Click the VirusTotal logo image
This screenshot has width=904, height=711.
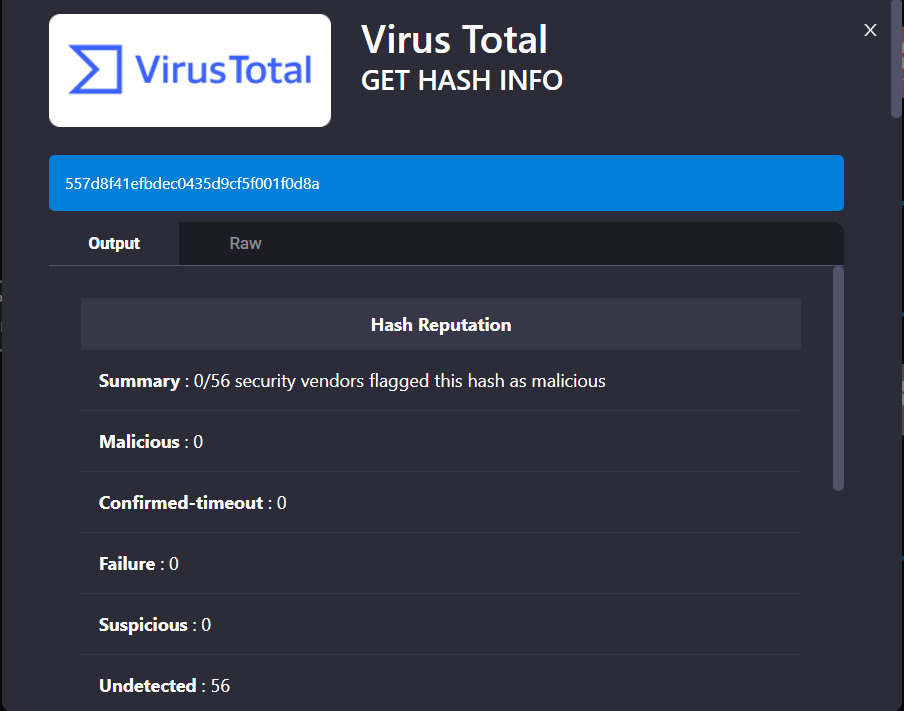pos(190,70)
